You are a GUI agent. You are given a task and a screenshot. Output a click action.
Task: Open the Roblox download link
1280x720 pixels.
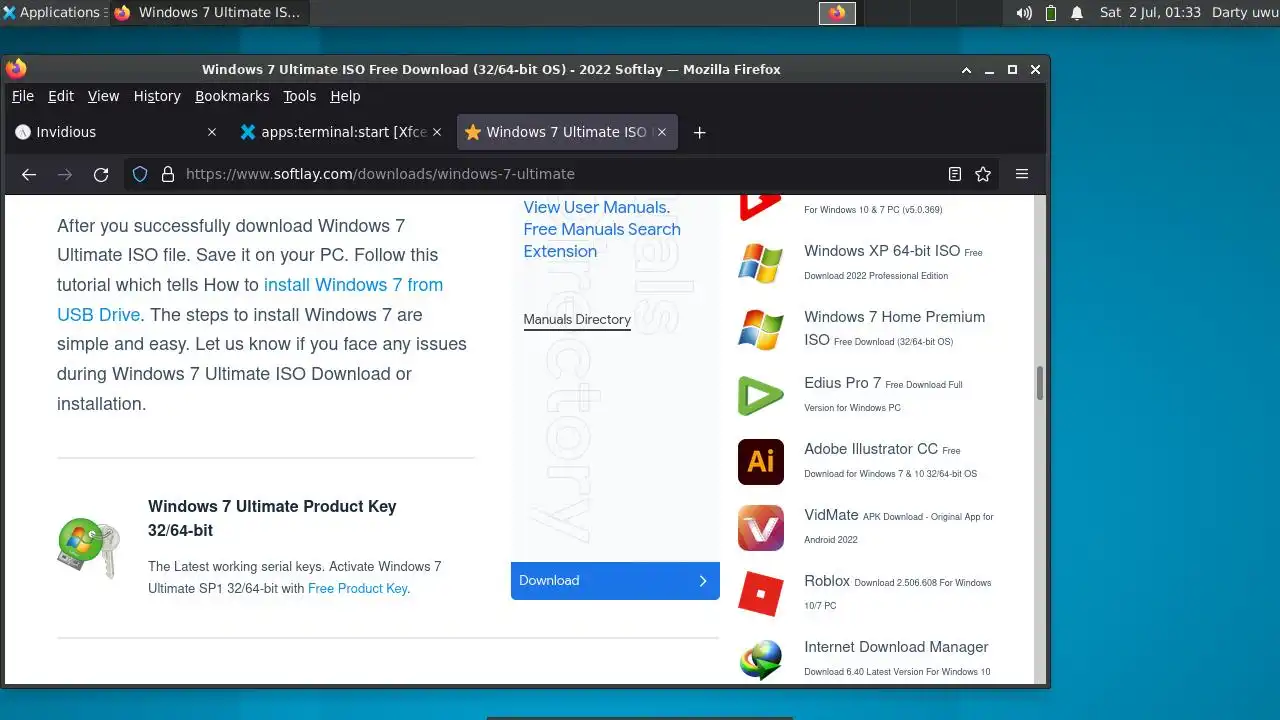click(827, 581)
